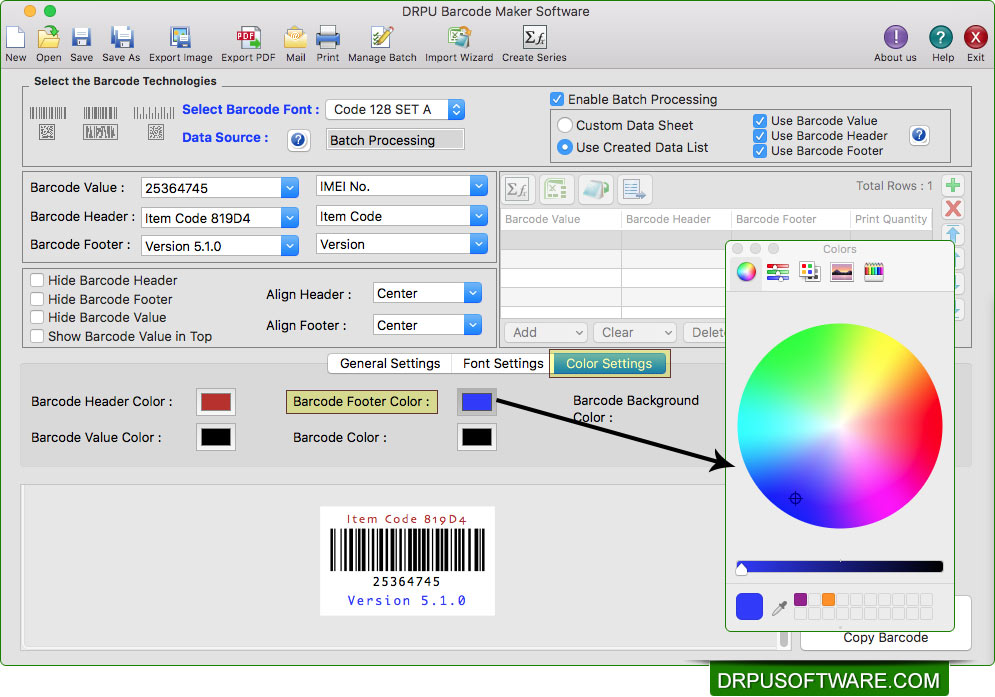The height and width of the screenshot is (697, 995).
Task: Expand the Barcode Value 25364745 dropdown
Action: pyautogui.click(x=289, y=188)
